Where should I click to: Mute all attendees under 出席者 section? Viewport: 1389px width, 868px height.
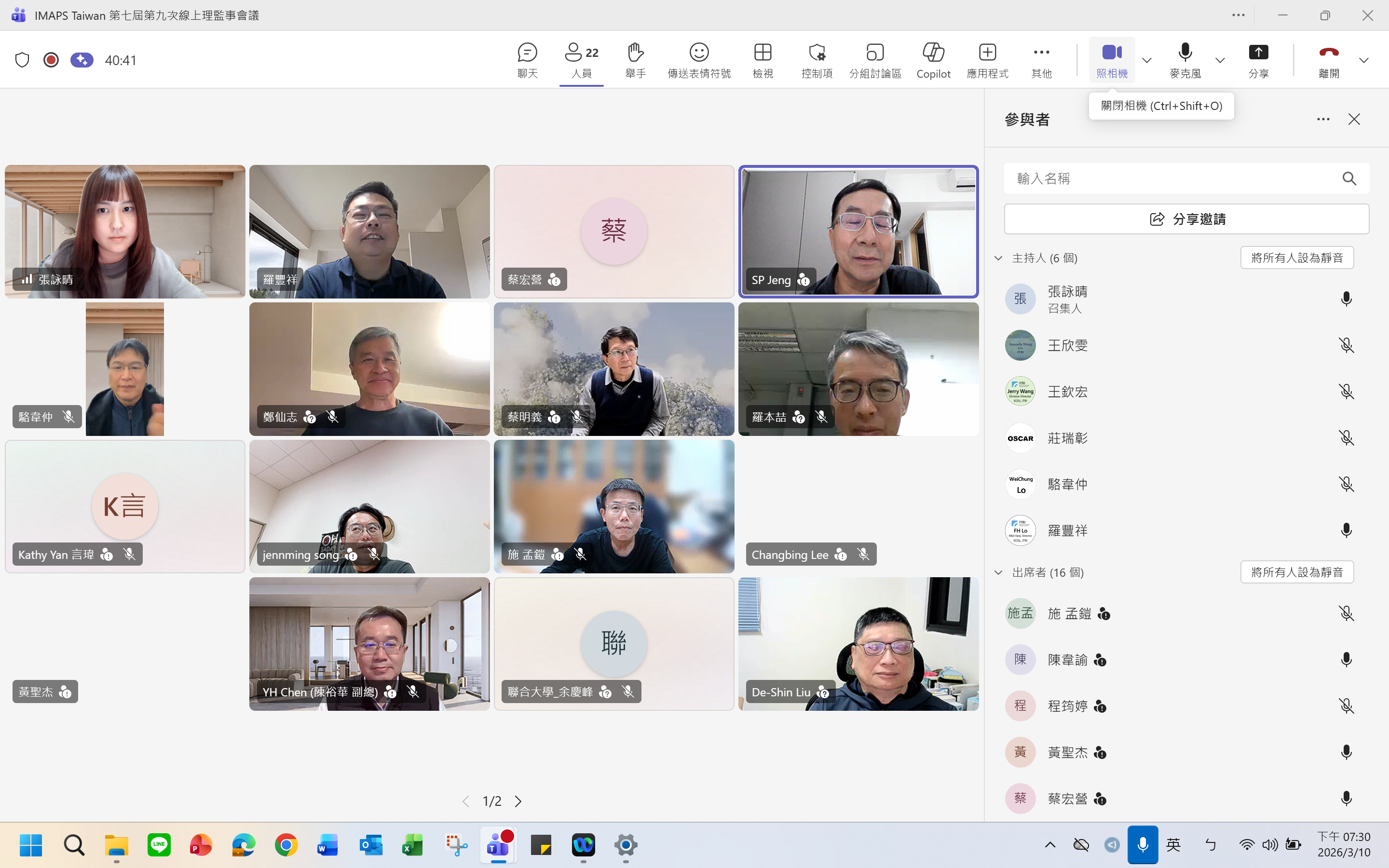(x=1296, y=572)
